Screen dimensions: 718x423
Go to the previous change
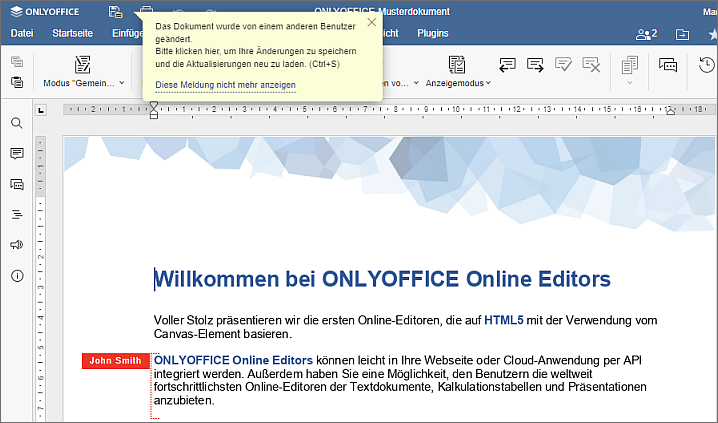(507, 65)
